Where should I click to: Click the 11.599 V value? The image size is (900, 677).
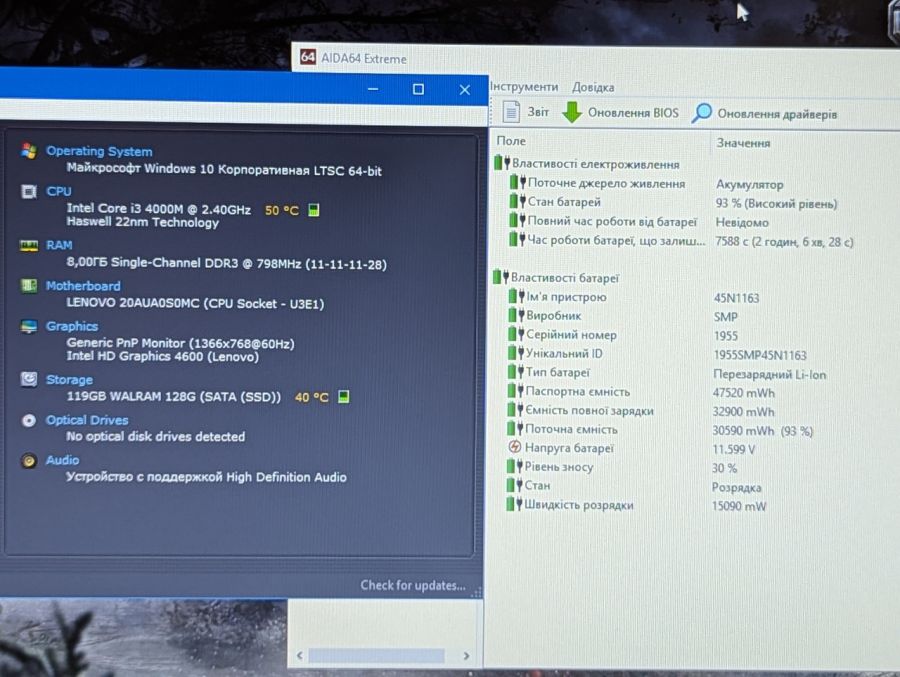click(x=734, y=449)
